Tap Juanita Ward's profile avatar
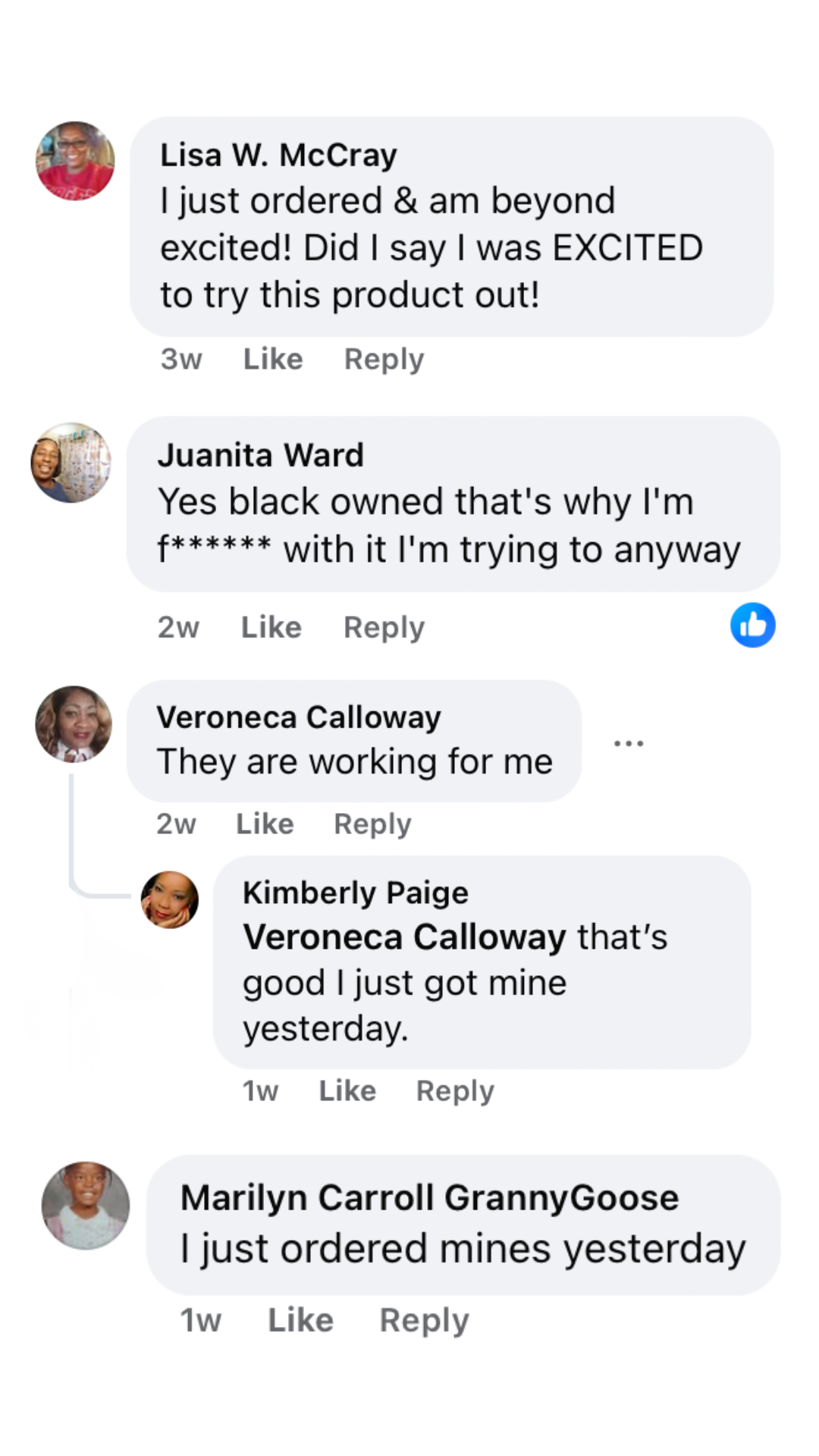Screen dimensions: 819x1456 [x=71, y=463]
